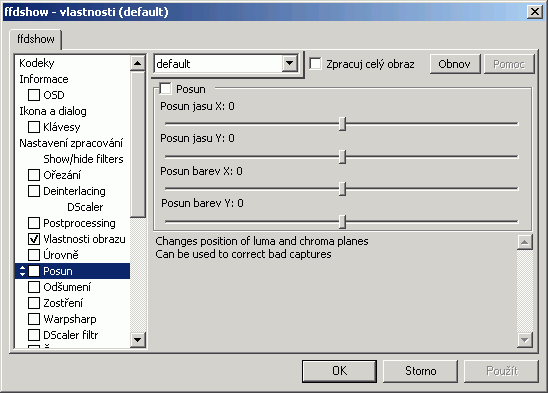548x393 pixels.
Task: Check Zpracuj celý obraz option
Action: click(x=316, y=64)
